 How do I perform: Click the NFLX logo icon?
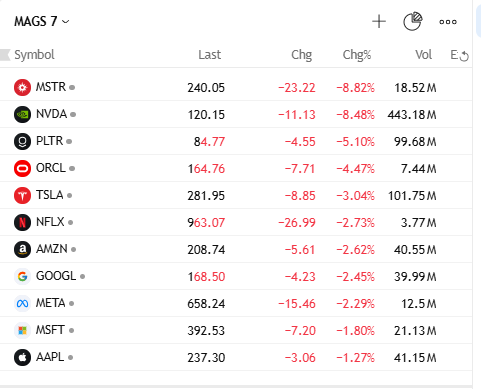pyautogui.click(x=22, y=222)
